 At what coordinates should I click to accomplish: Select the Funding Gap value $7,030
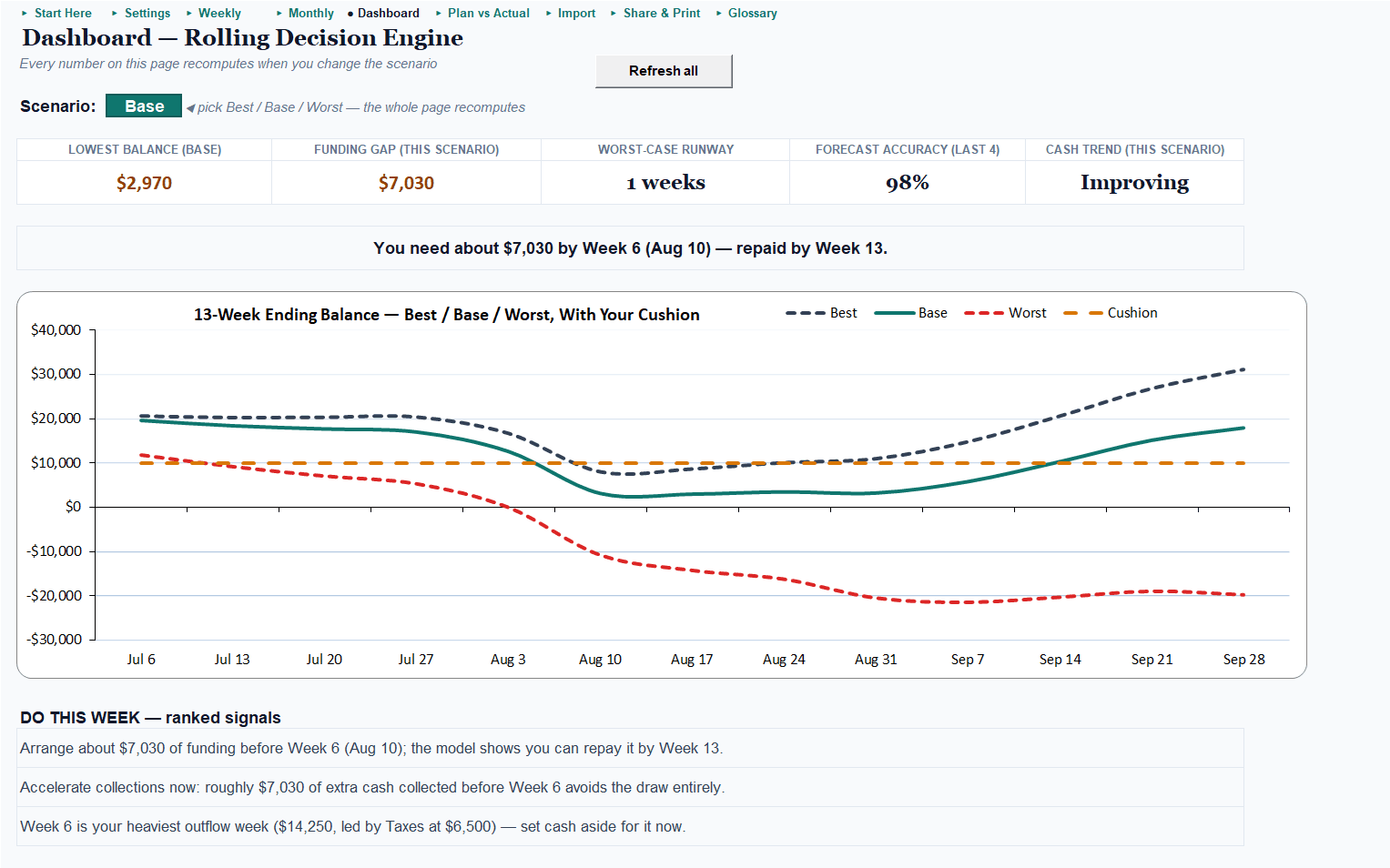coord(406,183)
